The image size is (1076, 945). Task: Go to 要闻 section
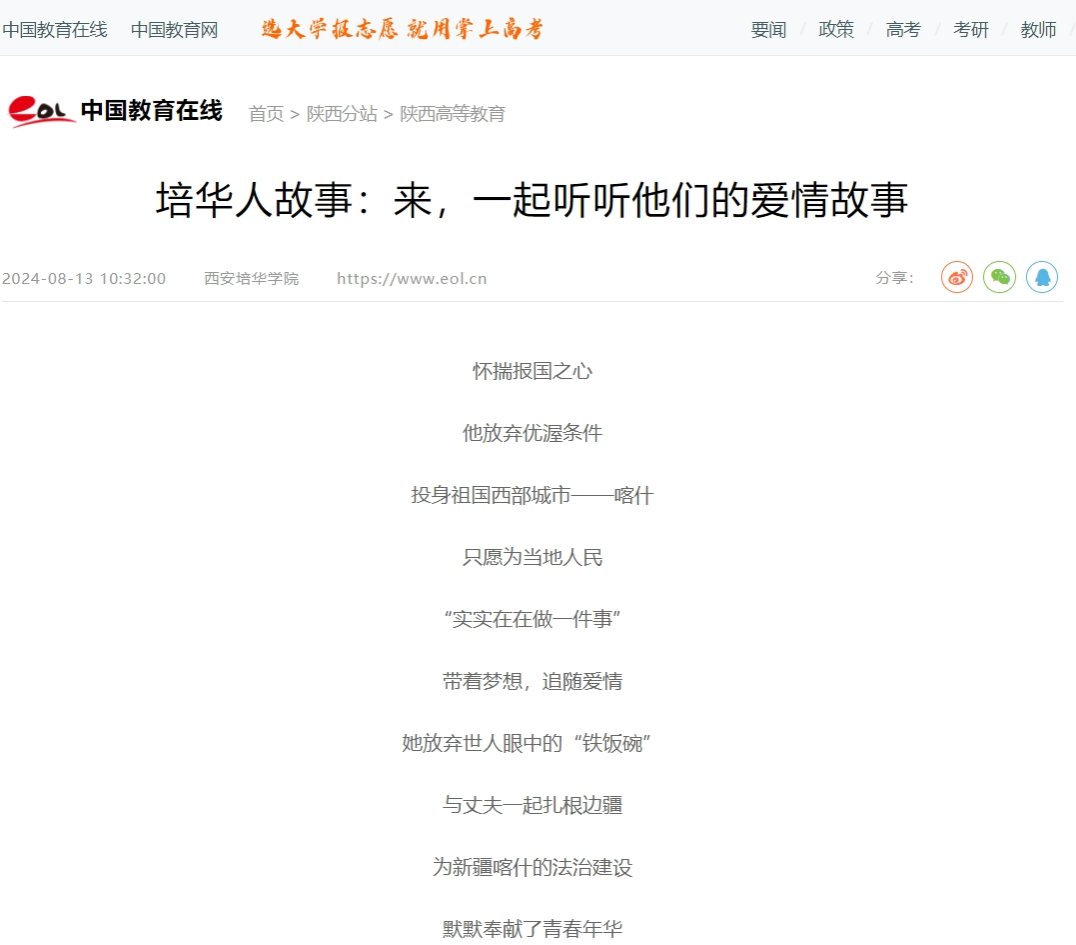[768, 29]
